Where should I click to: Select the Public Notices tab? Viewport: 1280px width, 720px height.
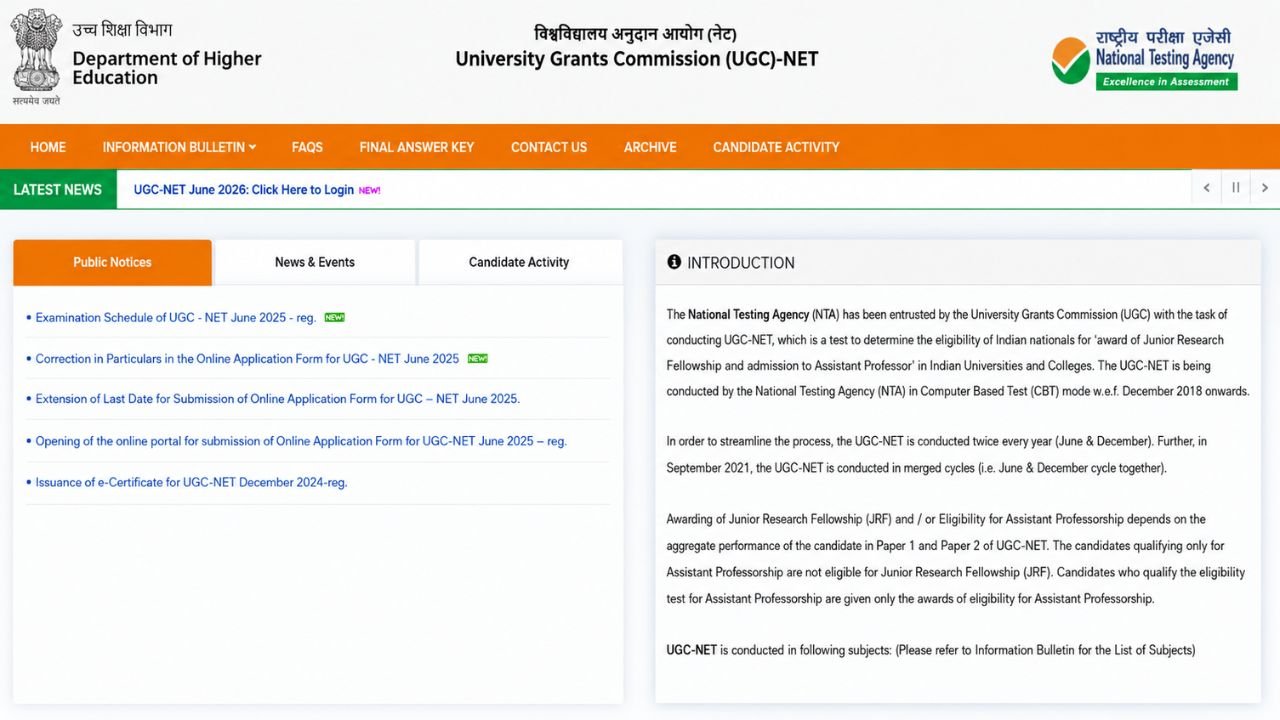[112, 262]
